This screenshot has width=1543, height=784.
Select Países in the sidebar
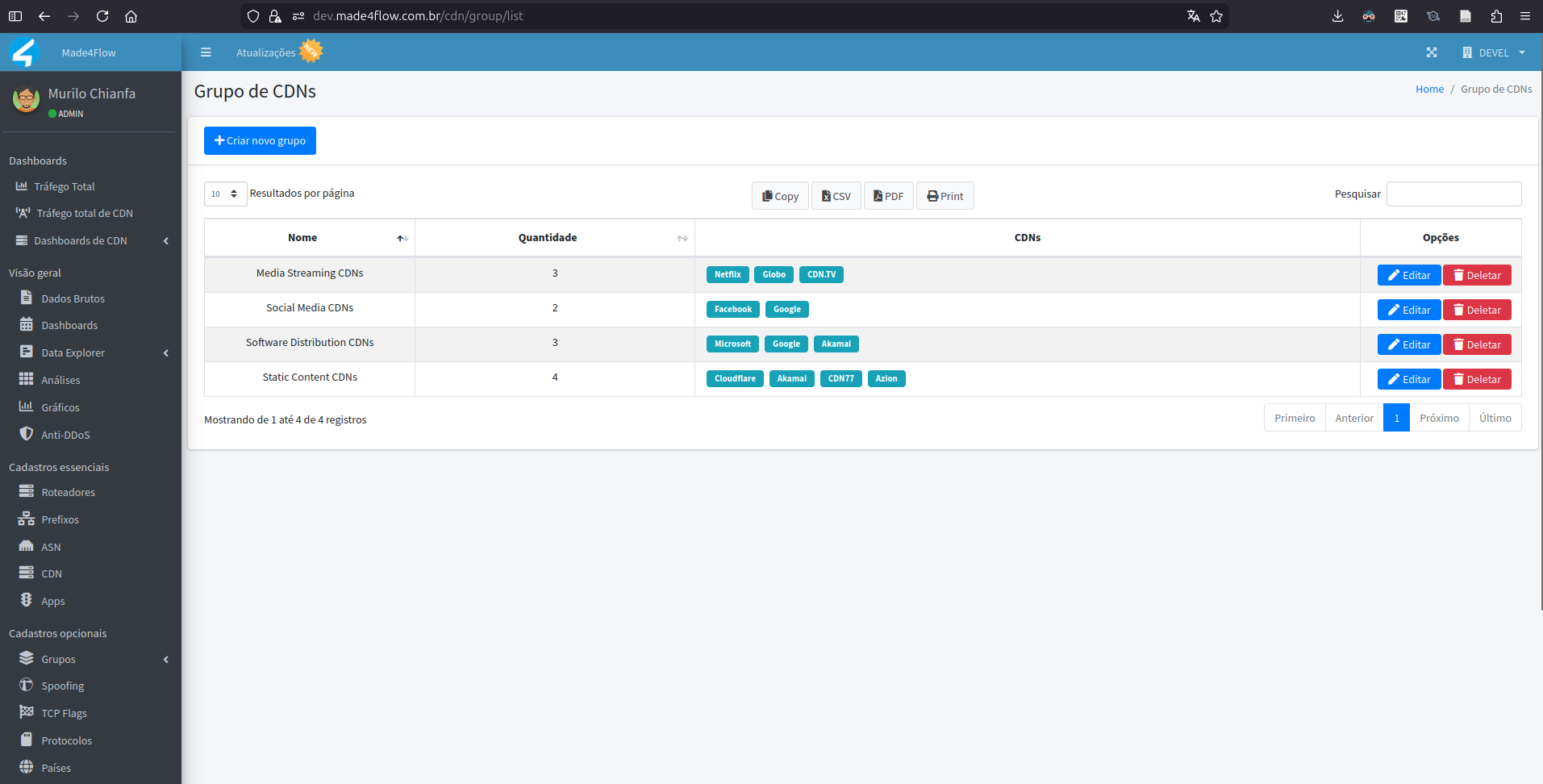coord(55,768)
